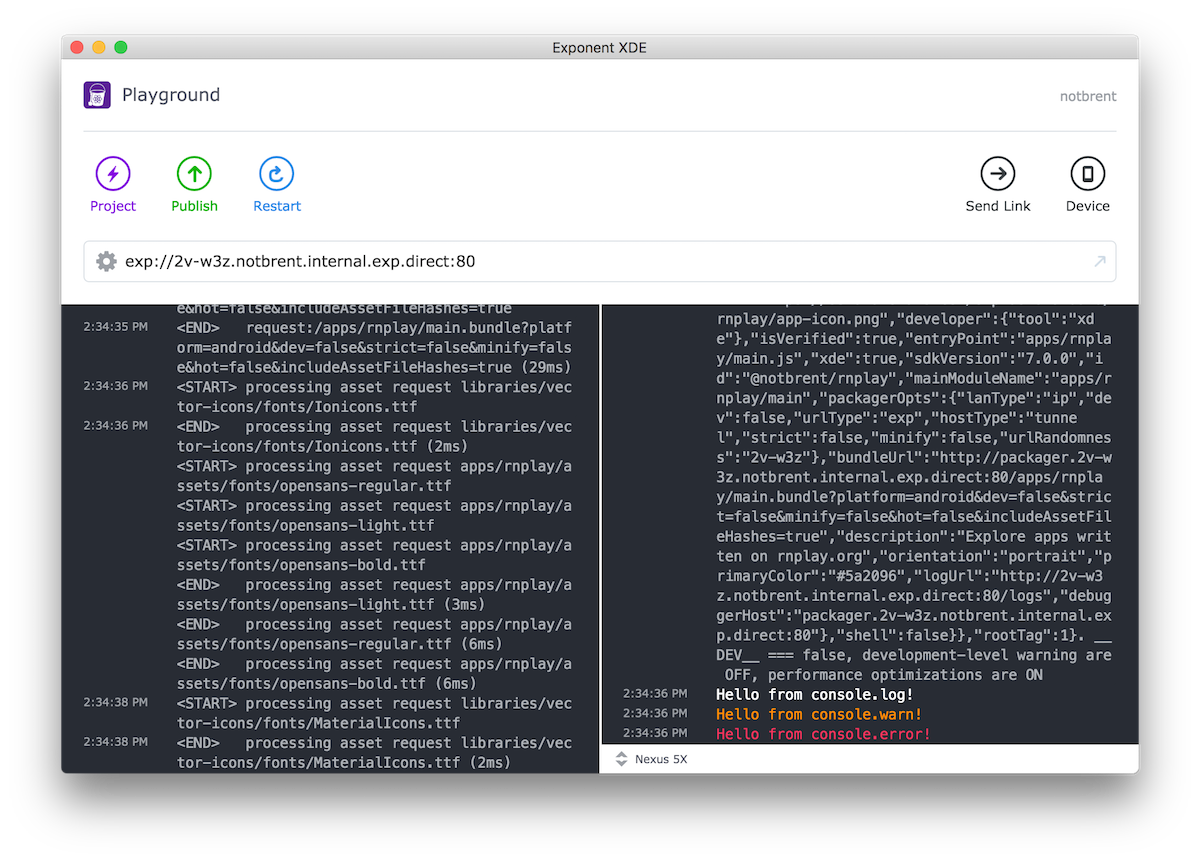The height and width of the screenshot is (861, 1200).
Task: Click Ionicons.ttf (2ms) log entry
Action: click(375, 436)
